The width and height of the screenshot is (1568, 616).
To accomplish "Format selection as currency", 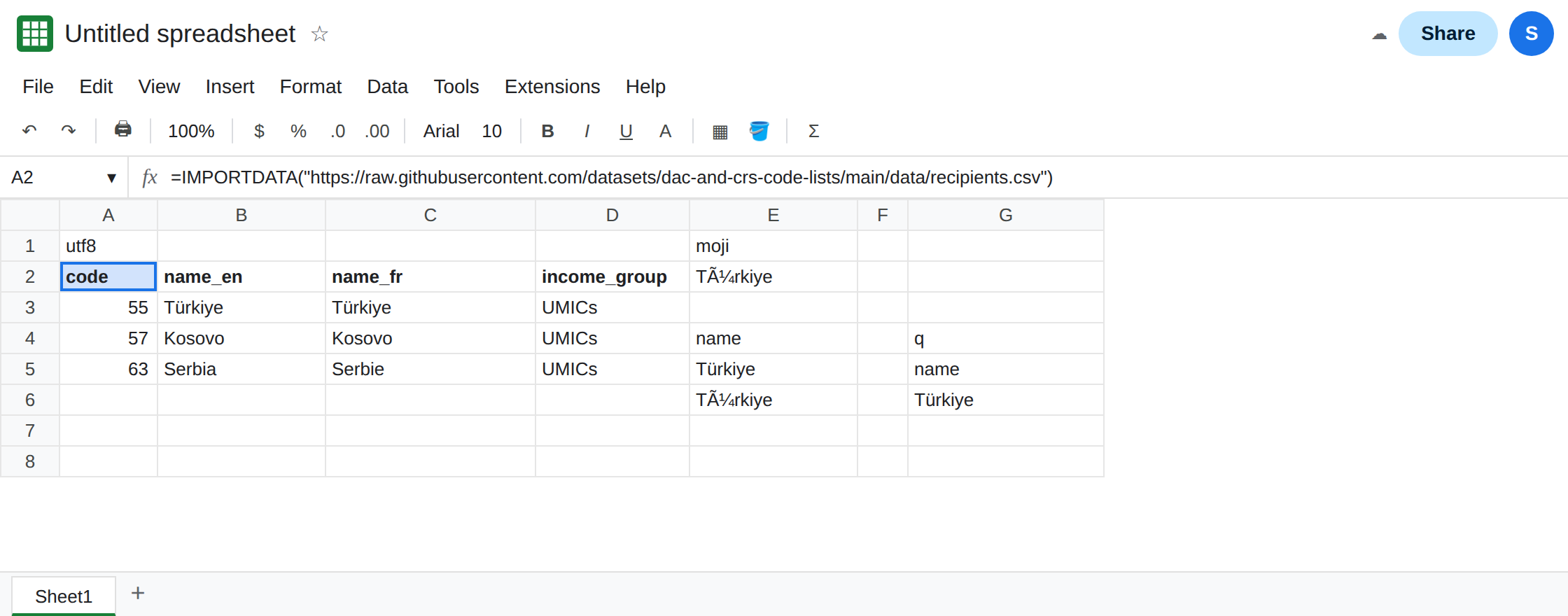I will point(259,131).
